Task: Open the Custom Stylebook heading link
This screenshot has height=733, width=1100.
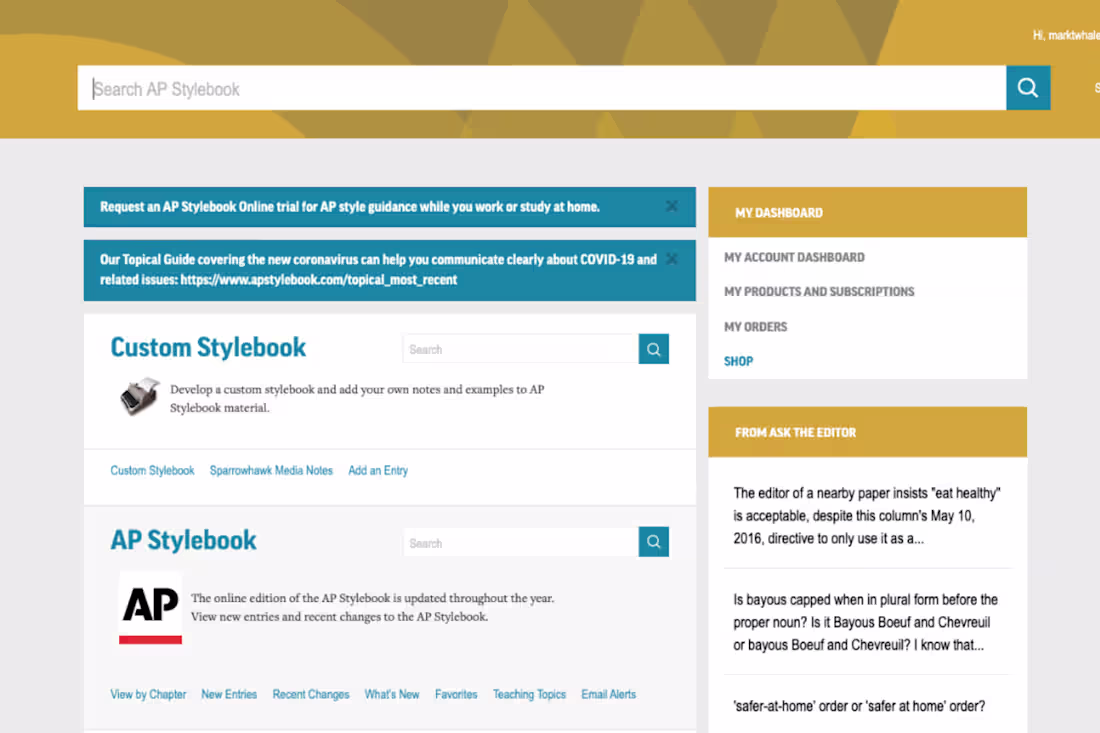Action: (207, 347)
